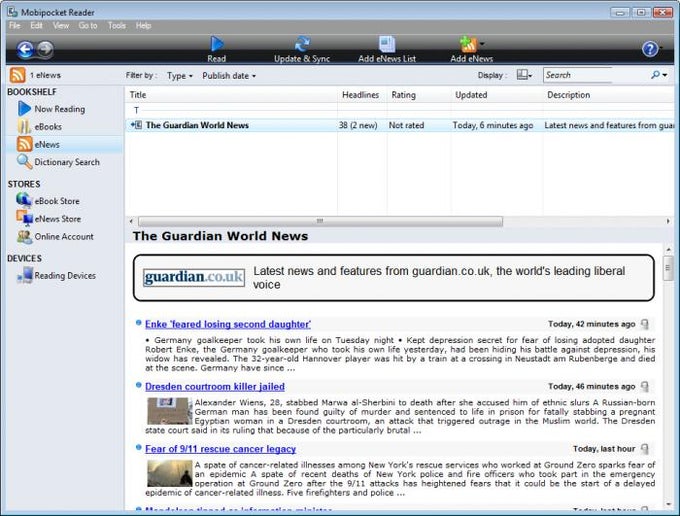This screenshot has height=516, width=680.
Task: Click the "T" group row in the list
Action: pos(399,110)
